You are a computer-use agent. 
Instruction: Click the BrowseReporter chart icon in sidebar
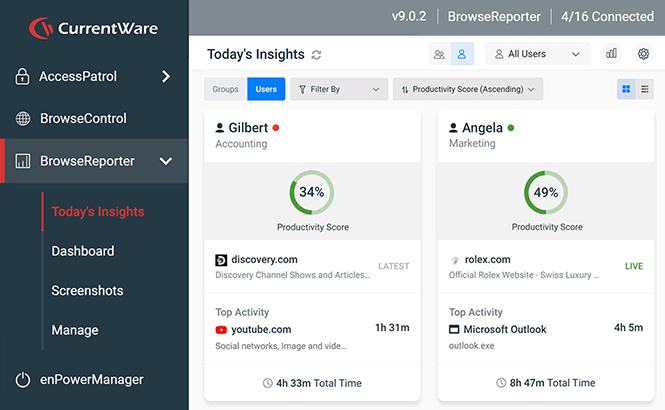pyautogui.click(x=22, y=161)
